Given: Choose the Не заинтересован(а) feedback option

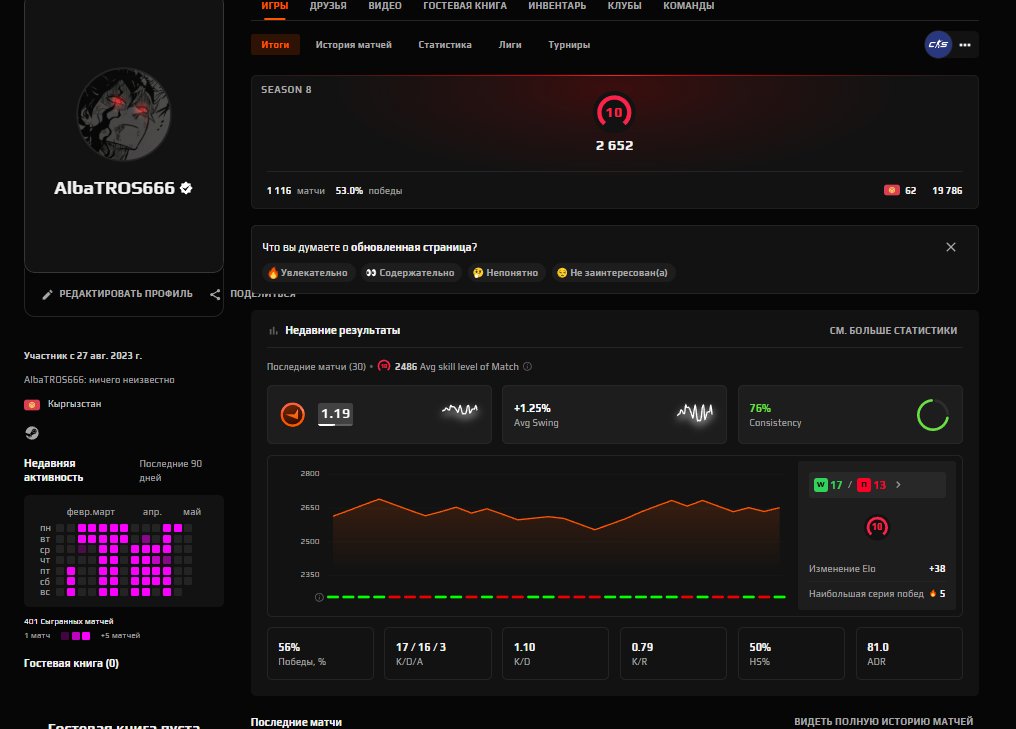Looking at the screenshot, I should coord(613,273).
